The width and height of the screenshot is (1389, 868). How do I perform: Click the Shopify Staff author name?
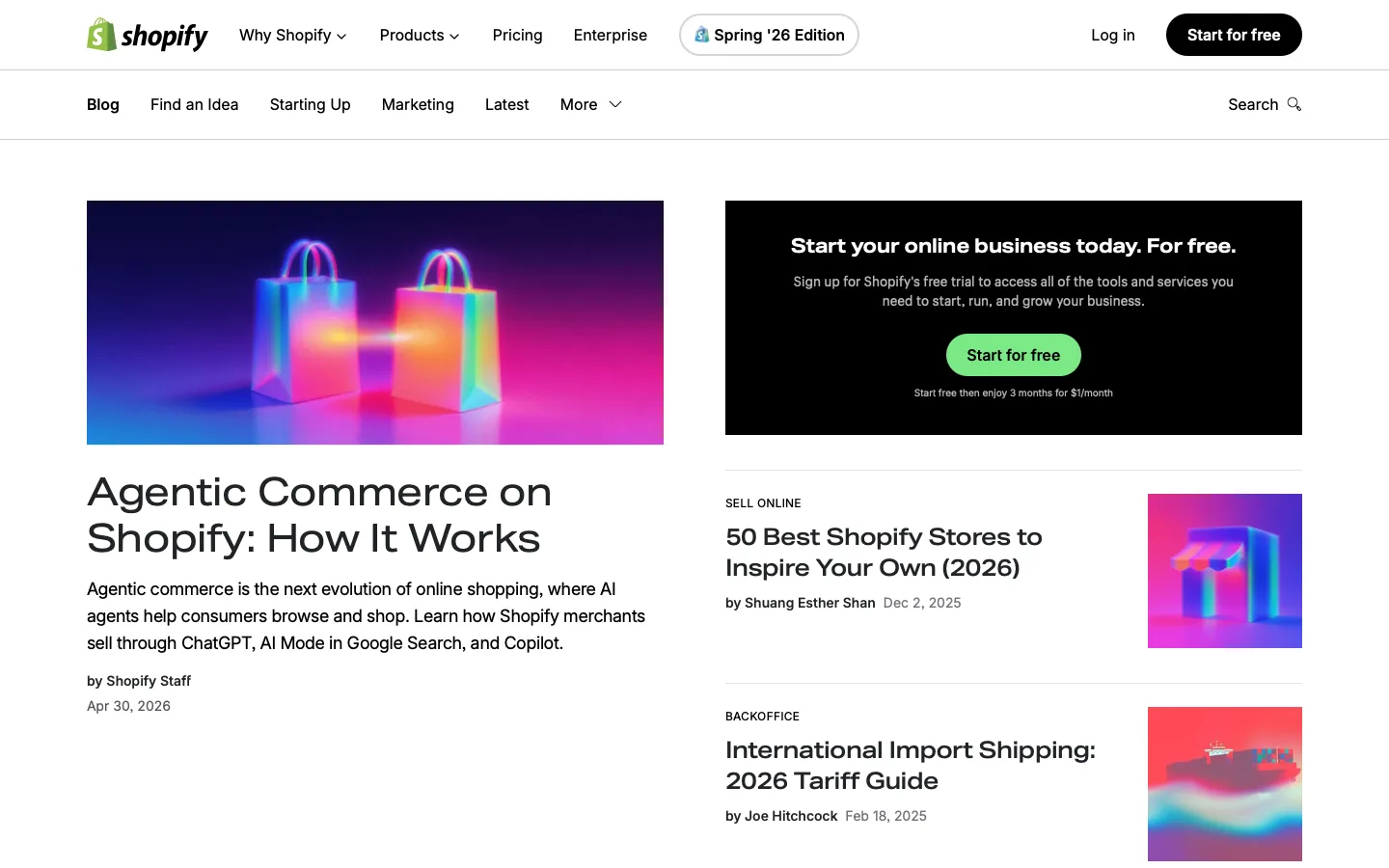point(149,681)
